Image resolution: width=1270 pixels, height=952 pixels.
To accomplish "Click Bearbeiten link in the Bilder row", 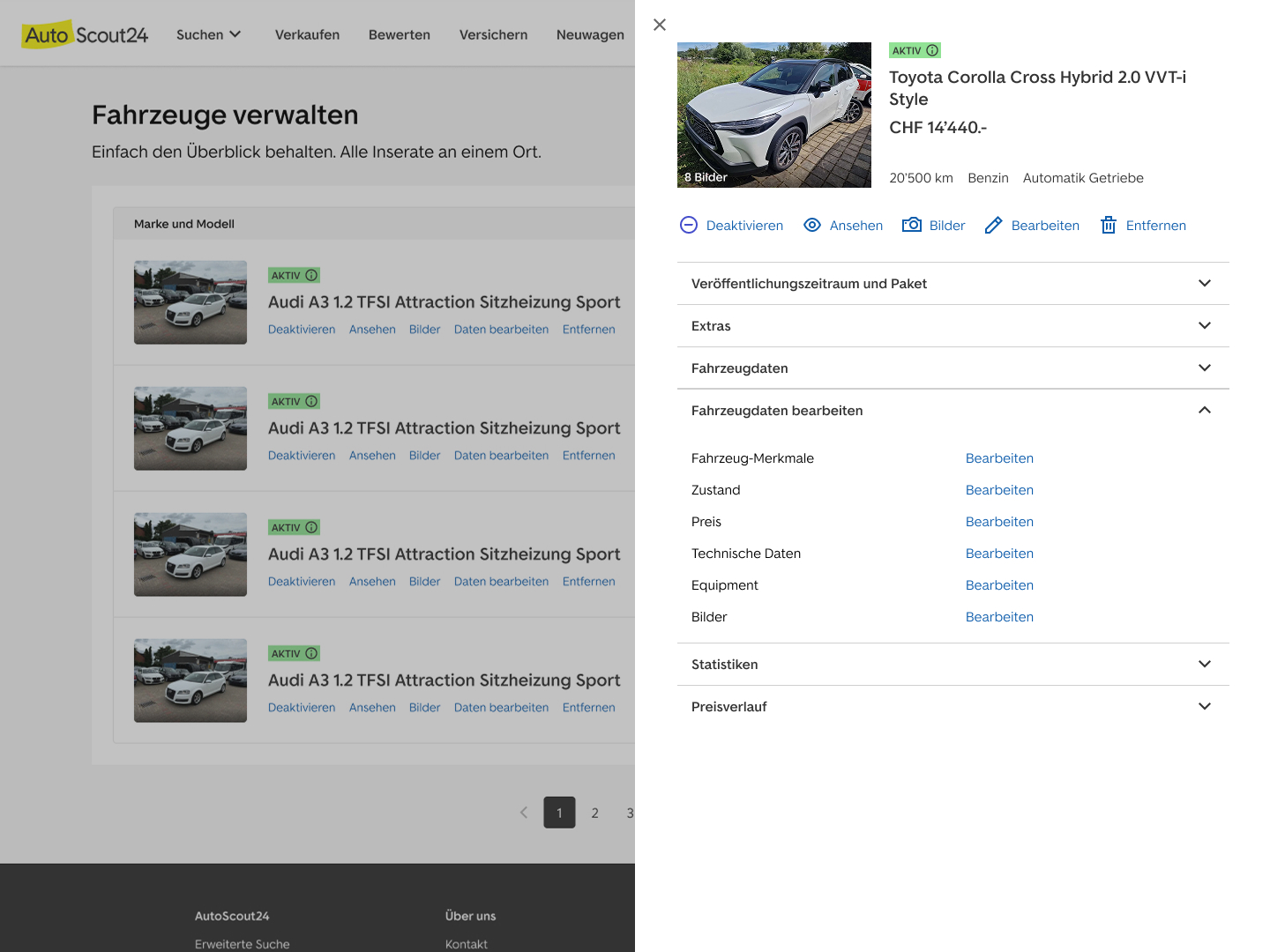I will pyautogui.click(x=999, y=617).
